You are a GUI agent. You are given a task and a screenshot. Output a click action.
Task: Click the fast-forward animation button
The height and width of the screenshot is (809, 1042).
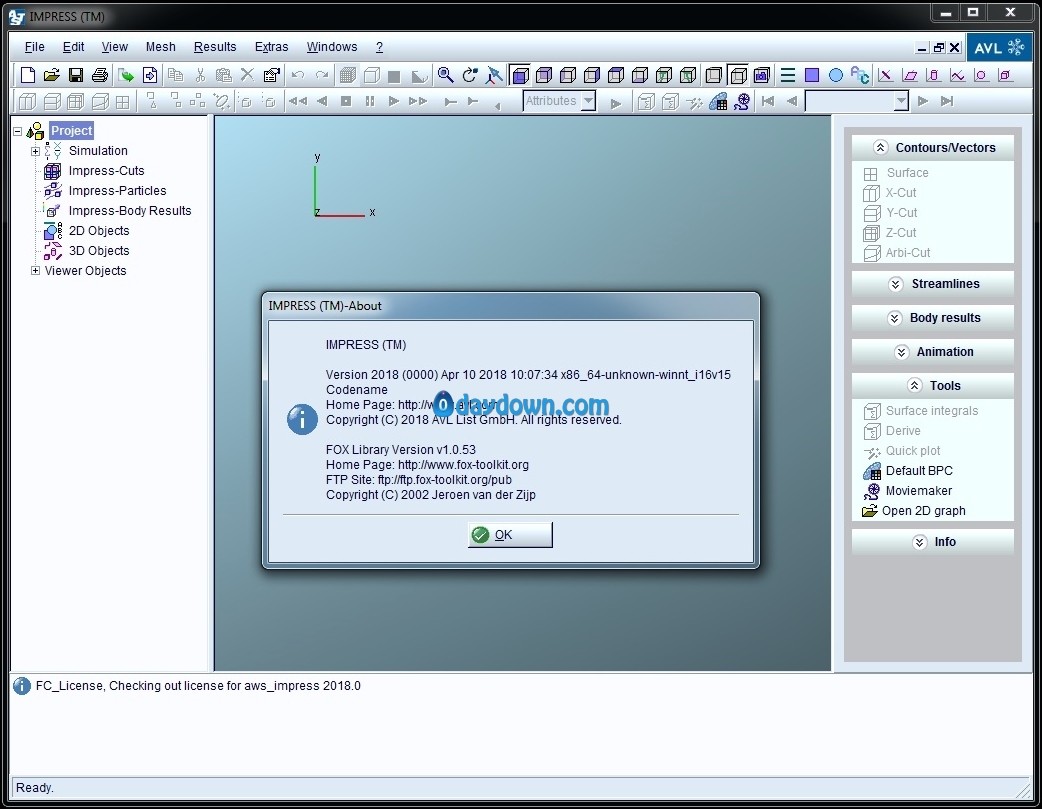(x=417, y=101)
